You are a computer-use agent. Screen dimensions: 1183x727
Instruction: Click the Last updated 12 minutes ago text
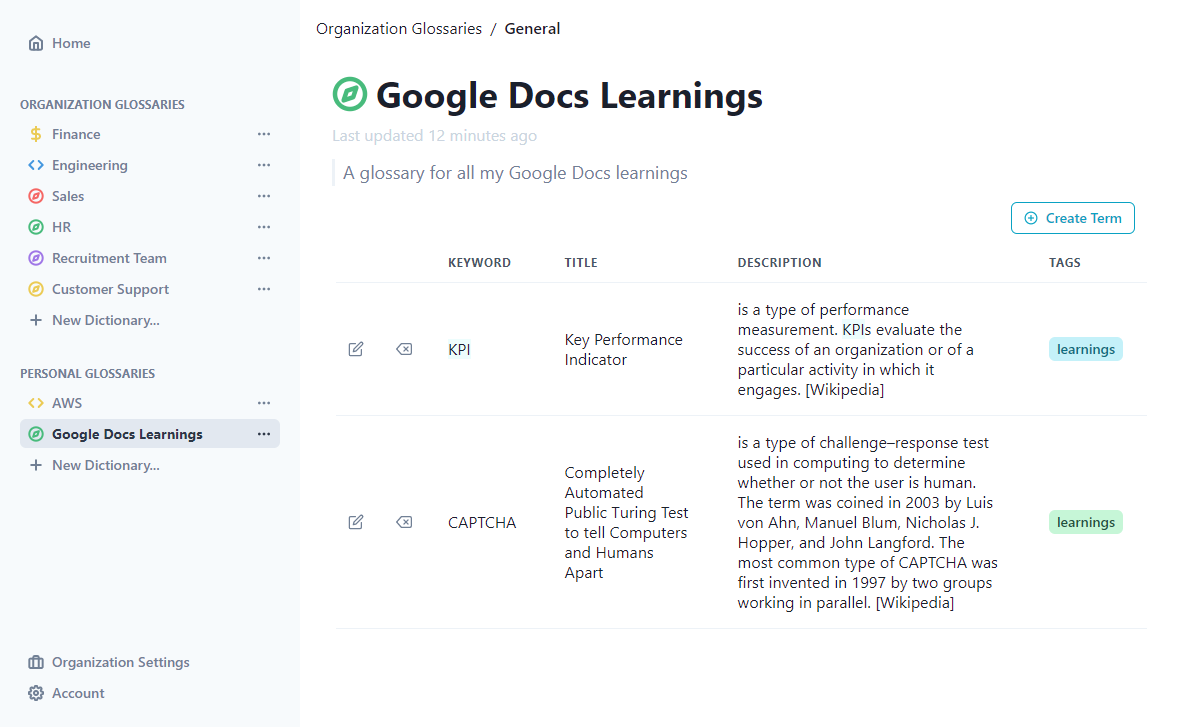(435, 136)
